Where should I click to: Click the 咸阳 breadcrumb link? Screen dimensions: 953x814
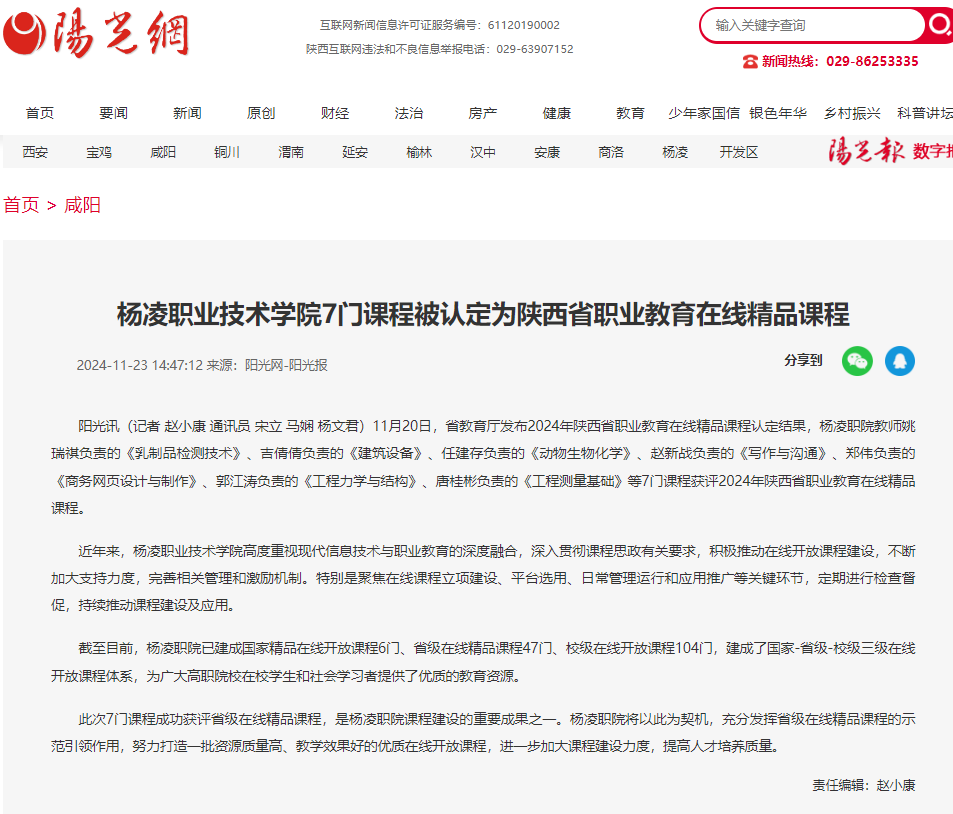pyautogui.click(x=82, y=205)
